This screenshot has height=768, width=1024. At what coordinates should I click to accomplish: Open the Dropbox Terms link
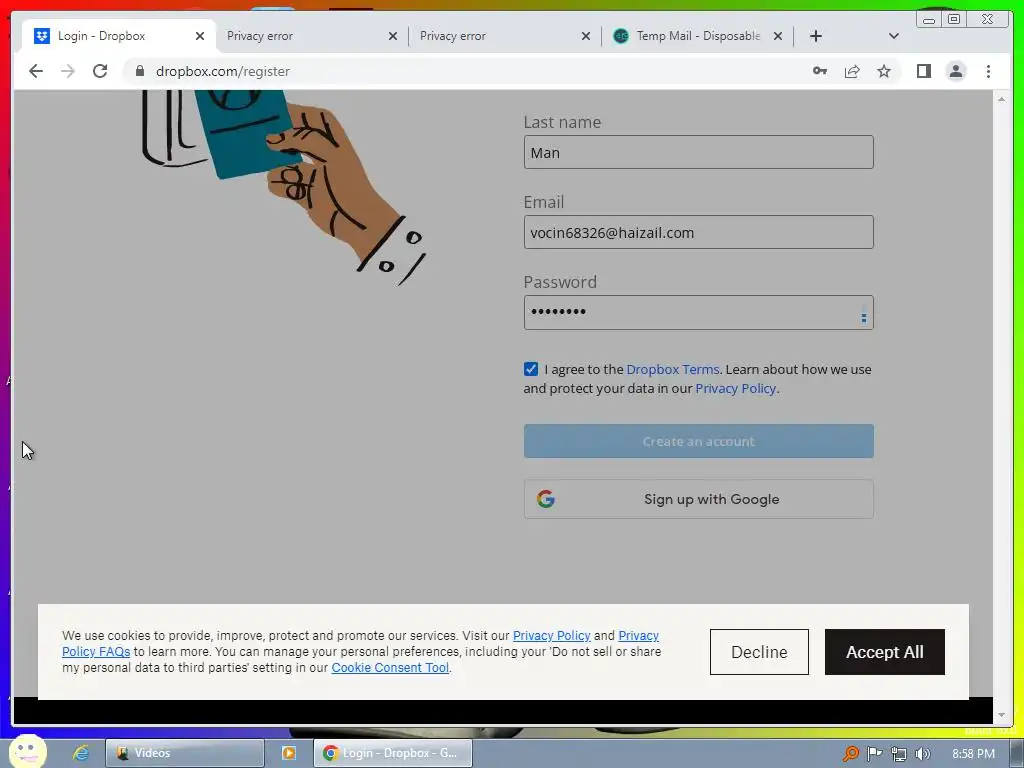pos(673,369)
